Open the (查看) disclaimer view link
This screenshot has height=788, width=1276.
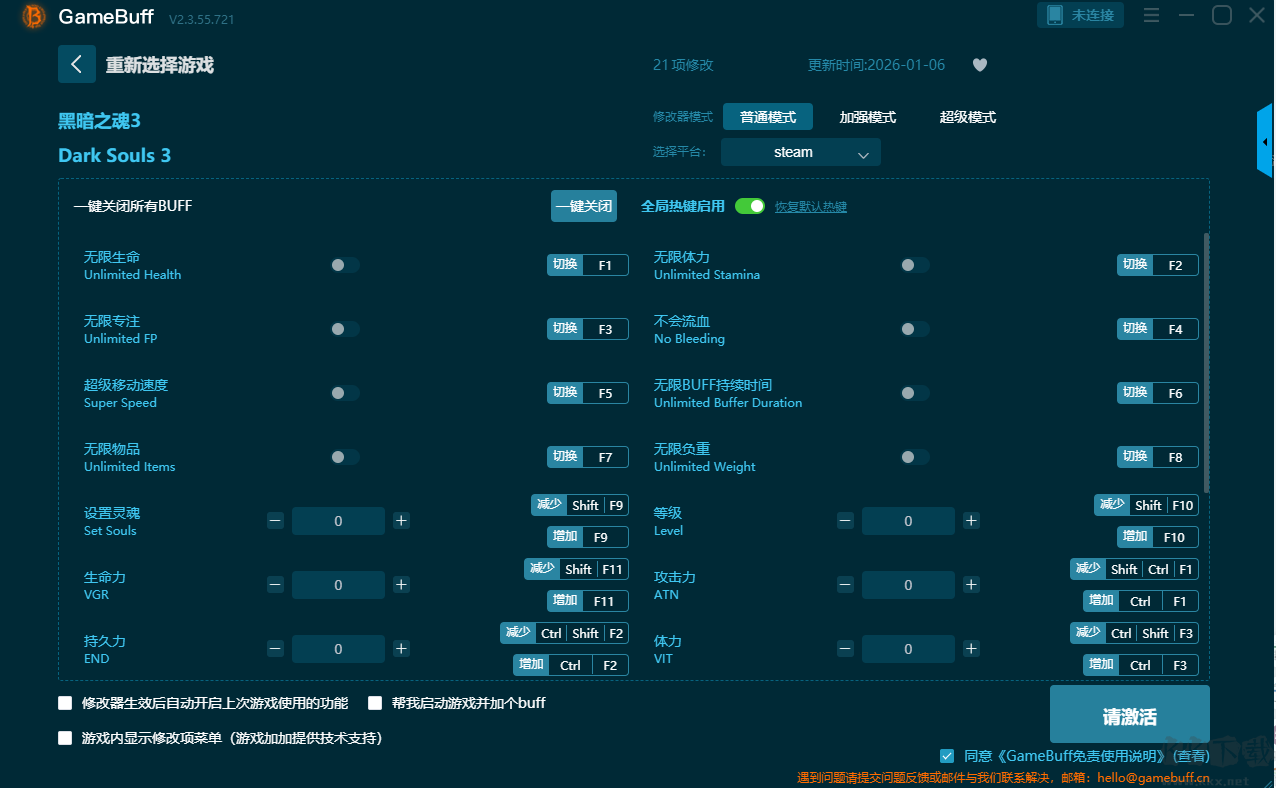(x=1191, y=757)
